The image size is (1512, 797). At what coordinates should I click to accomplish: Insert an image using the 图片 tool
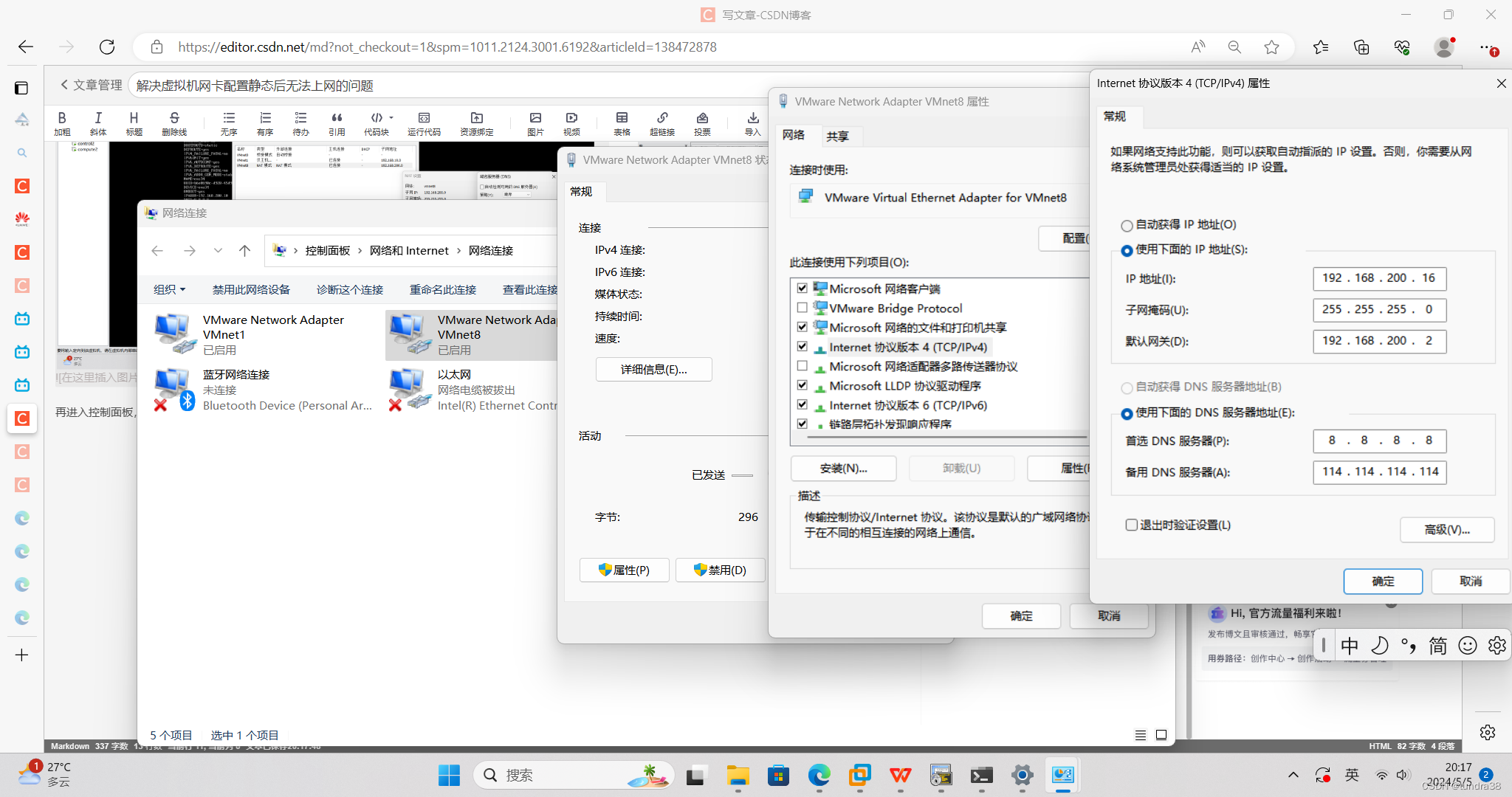[x=535, y=123]
